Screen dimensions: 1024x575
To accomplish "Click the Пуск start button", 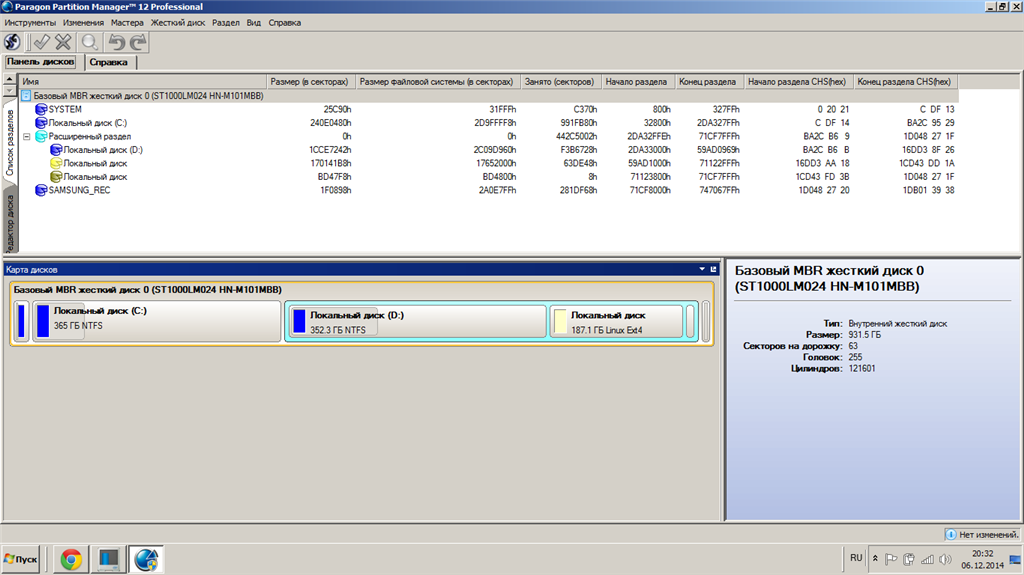I will (x=21, y=559).
